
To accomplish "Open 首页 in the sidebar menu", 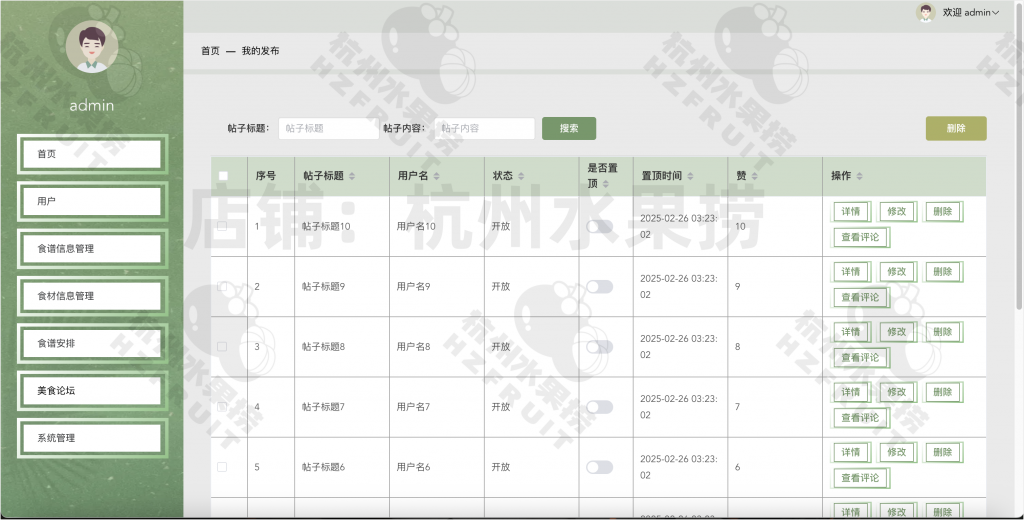I will [91, 154].
